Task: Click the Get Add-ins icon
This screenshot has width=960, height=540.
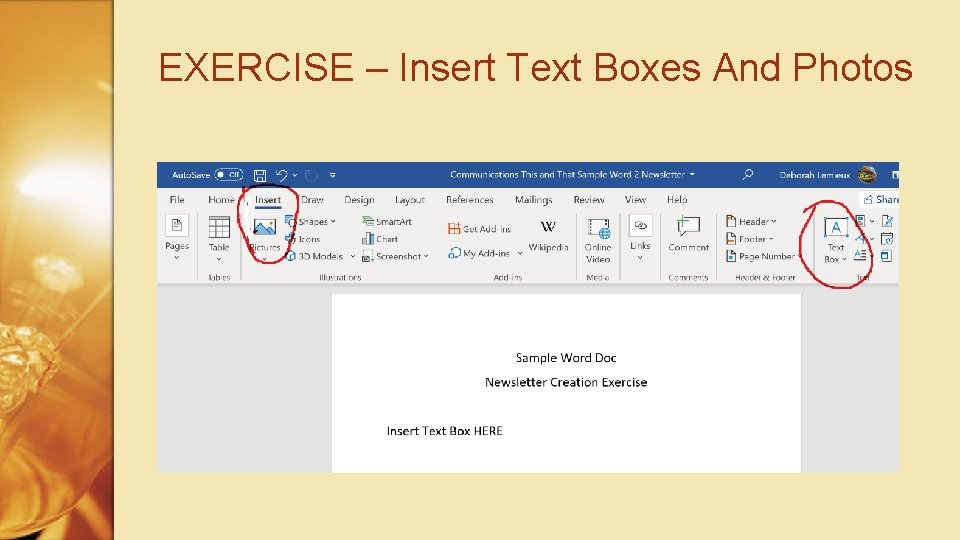Action: pos(454,228)
